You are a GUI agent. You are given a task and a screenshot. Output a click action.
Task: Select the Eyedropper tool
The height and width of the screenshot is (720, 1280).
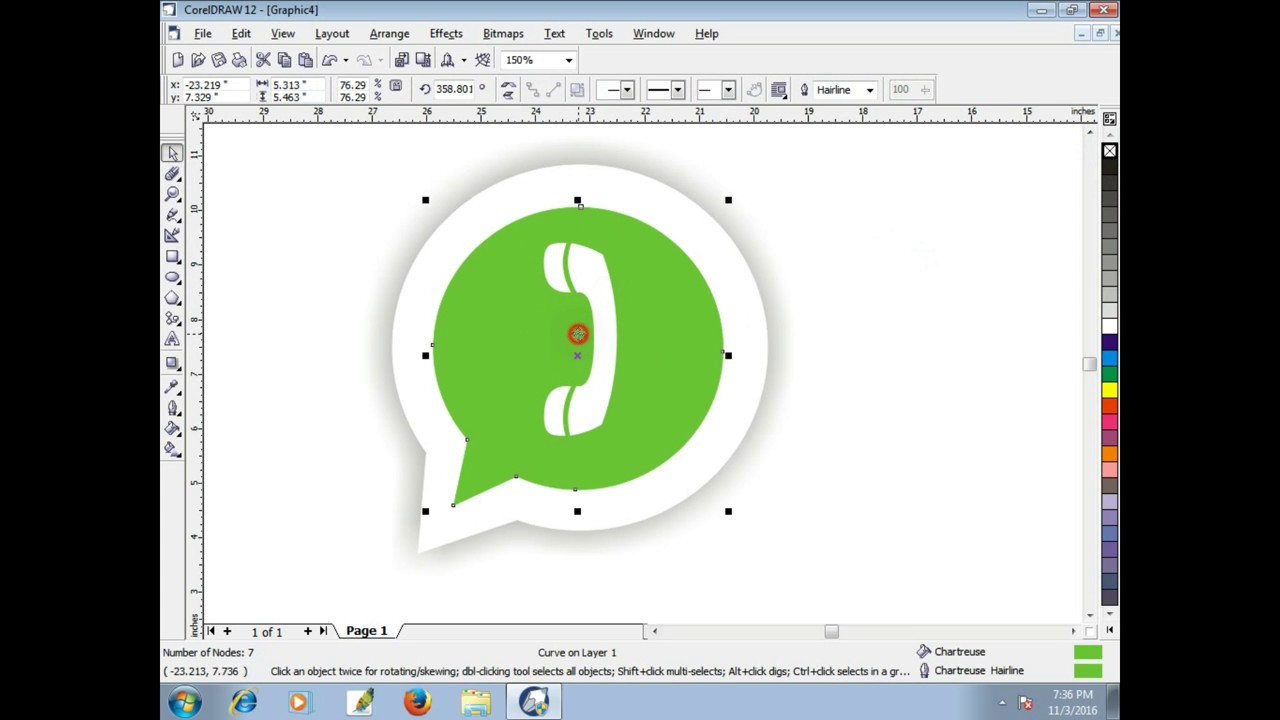[x=172, y=387]
